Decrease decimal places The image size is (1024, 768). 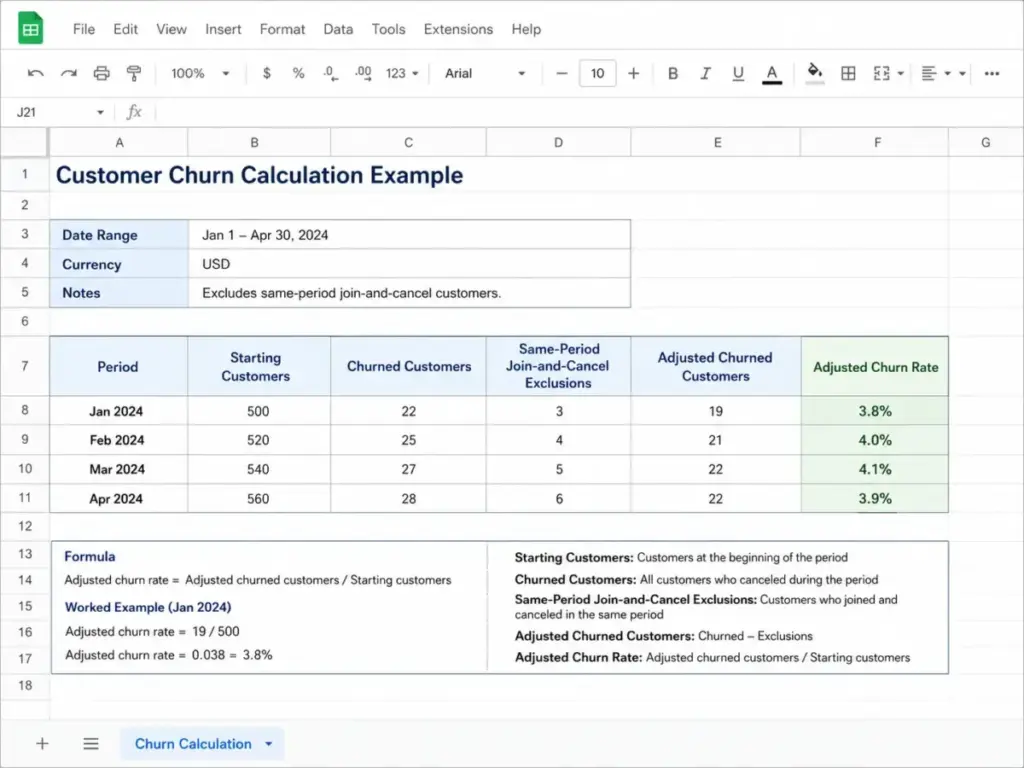pyautogui.click(x=330, y=73)
